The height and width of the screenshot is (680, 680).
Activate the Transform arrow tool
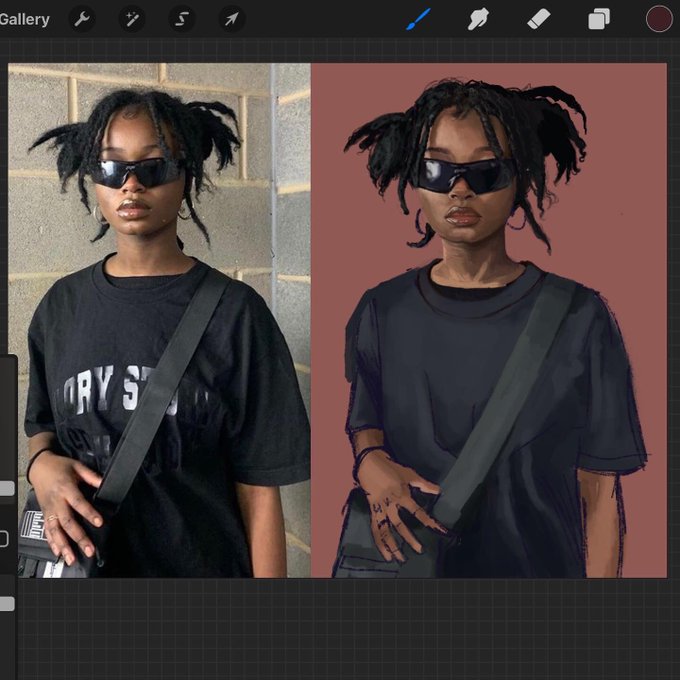click(232, 19)
